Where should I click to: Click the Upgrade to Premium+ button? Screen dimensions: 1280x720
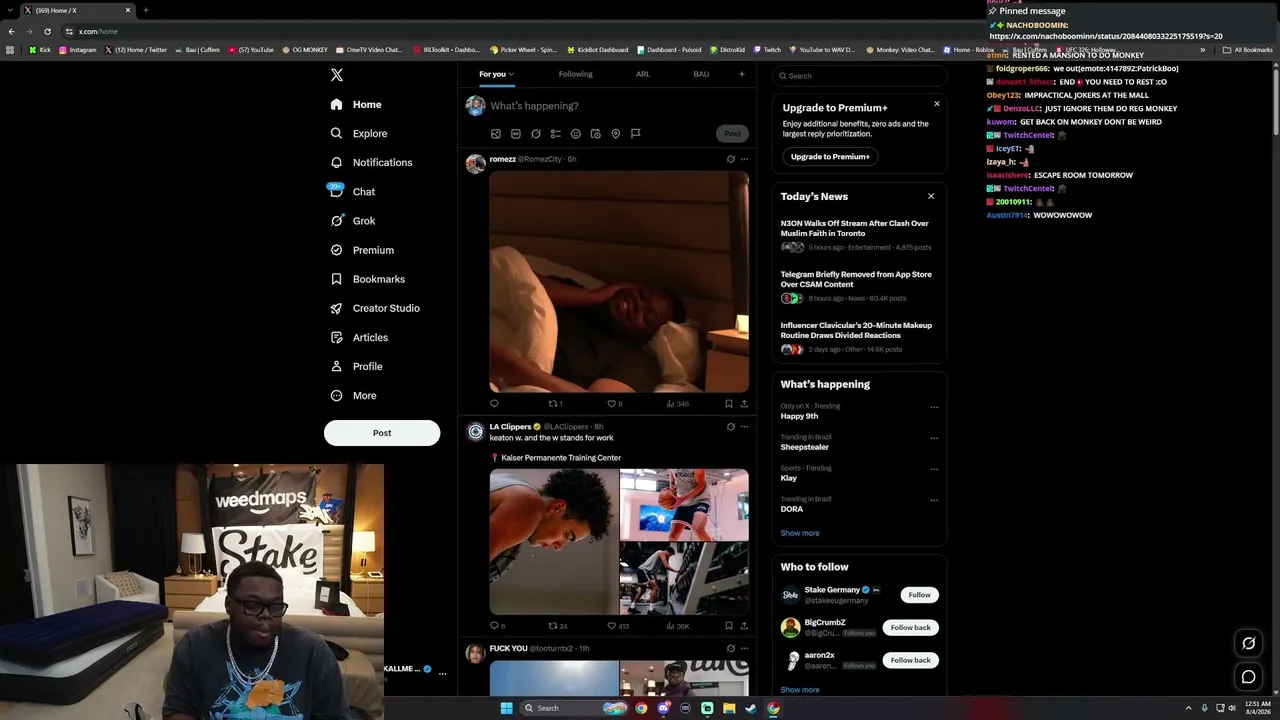(x=830, y=157)
